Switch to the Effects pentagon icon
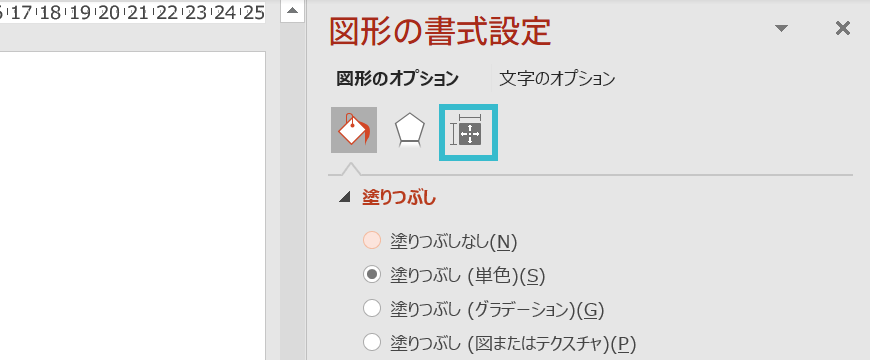The height and width of the screenshot is (360, 870). tap(410, 130)
